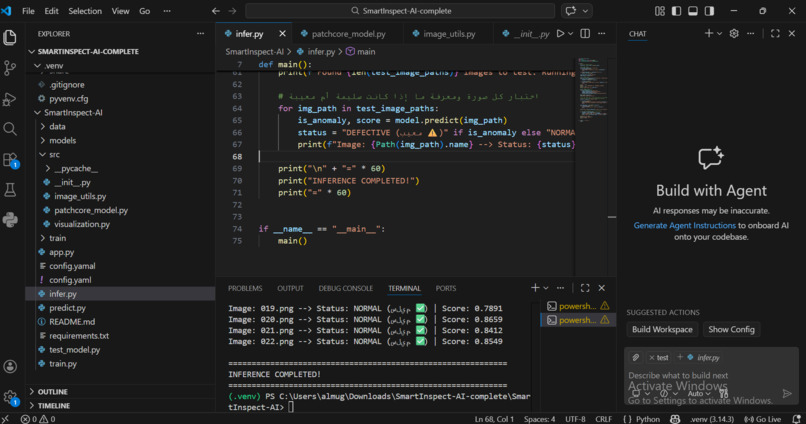
Task: Collapse the .venv folder
Action: [38, 66]
